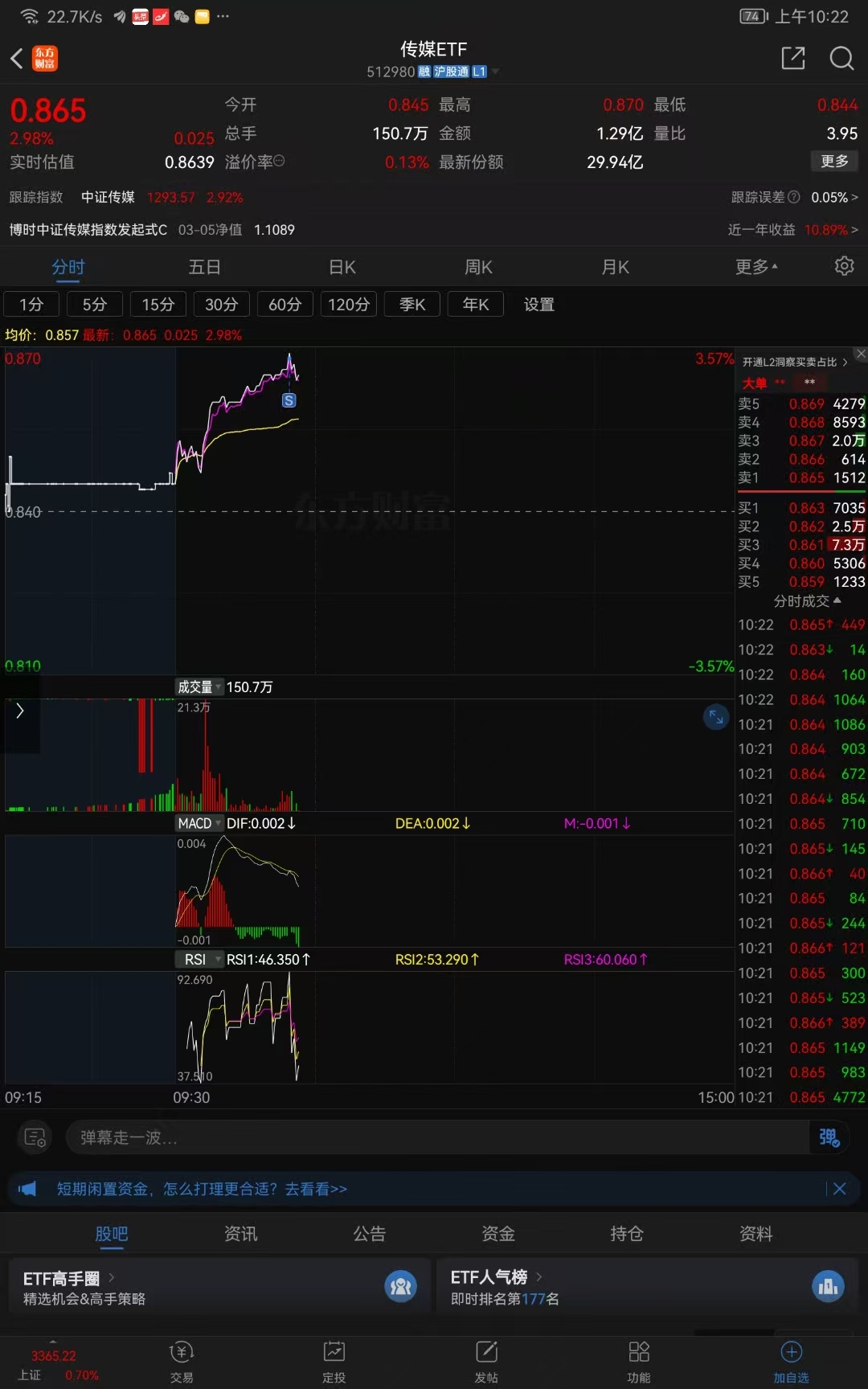Open 功能 functions grid icon
This screenshot has height=1389, width=868.
coord(639,1362)
